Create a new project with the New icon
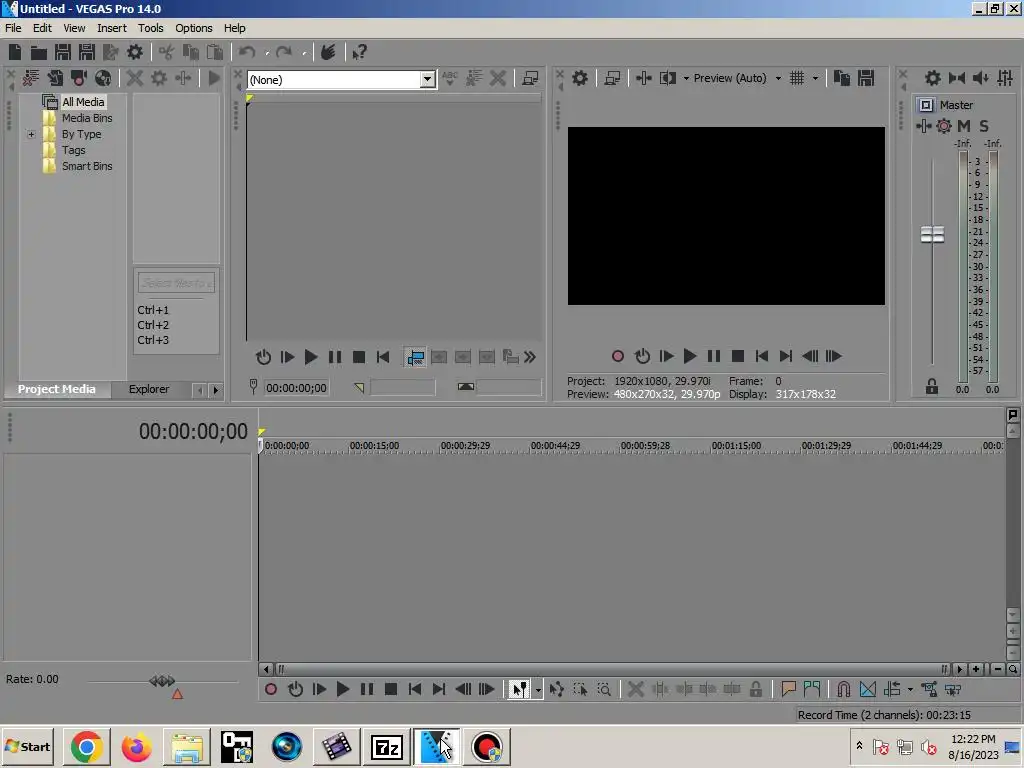 pyautogui.click(x=15, y=52)
